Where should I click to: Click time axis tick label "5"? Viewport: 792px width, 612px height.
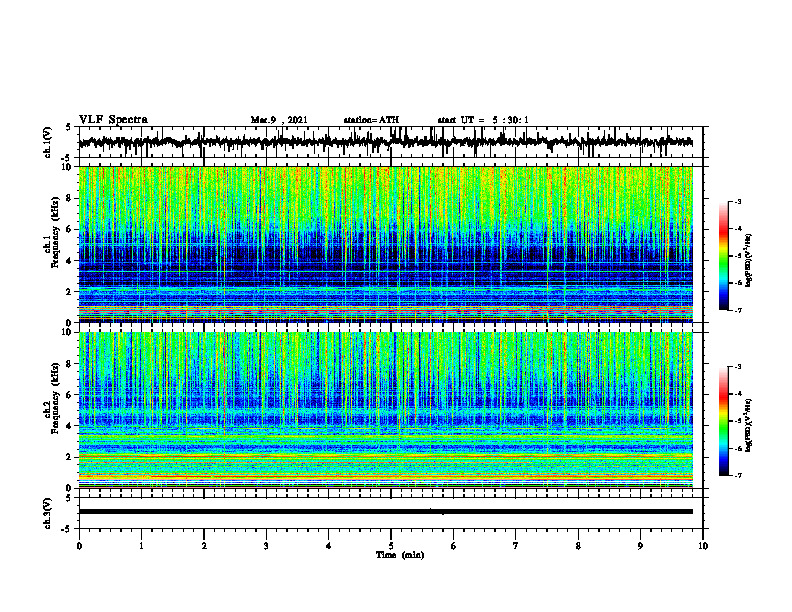click(391, 546)
